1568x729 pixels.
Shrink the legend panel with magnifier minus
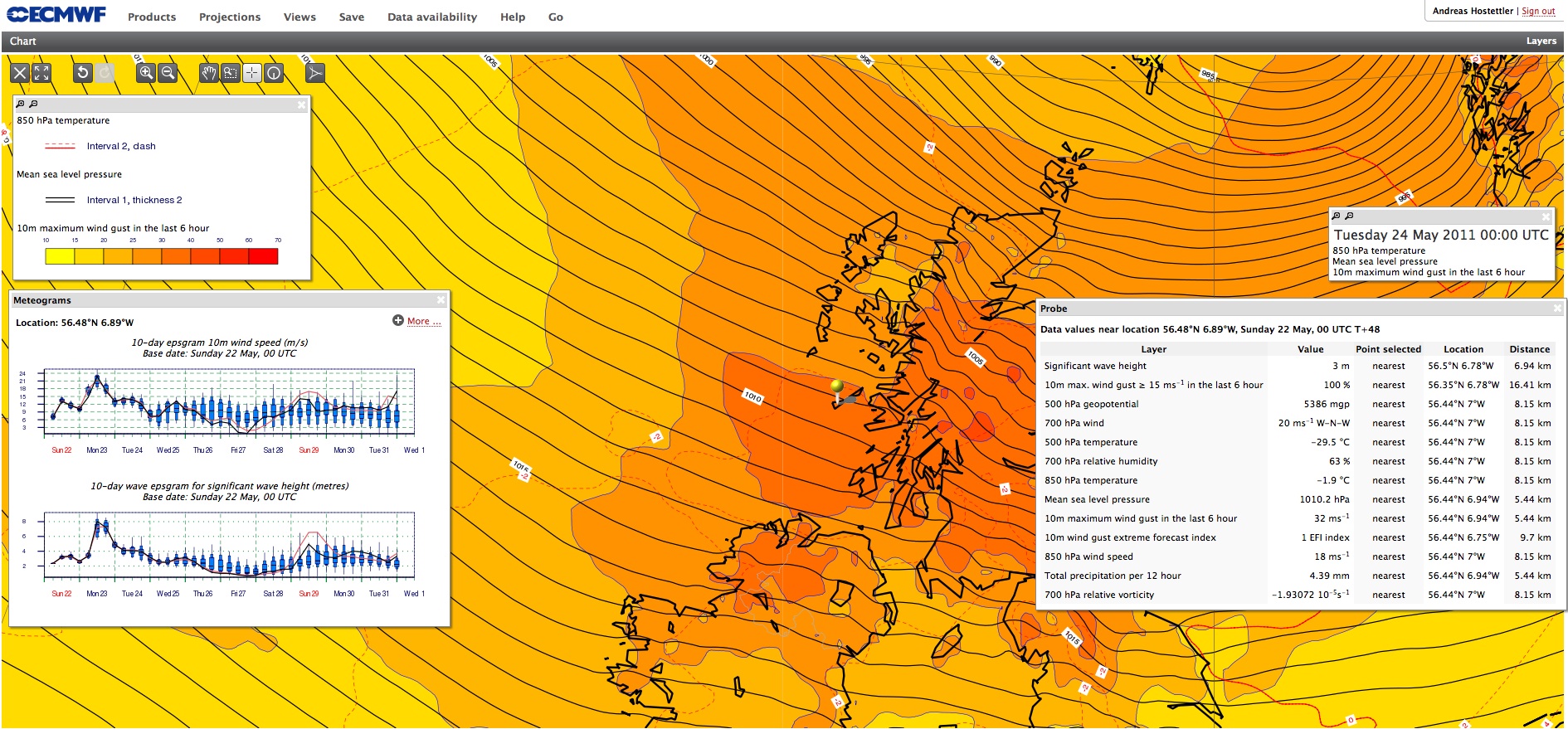33,104
